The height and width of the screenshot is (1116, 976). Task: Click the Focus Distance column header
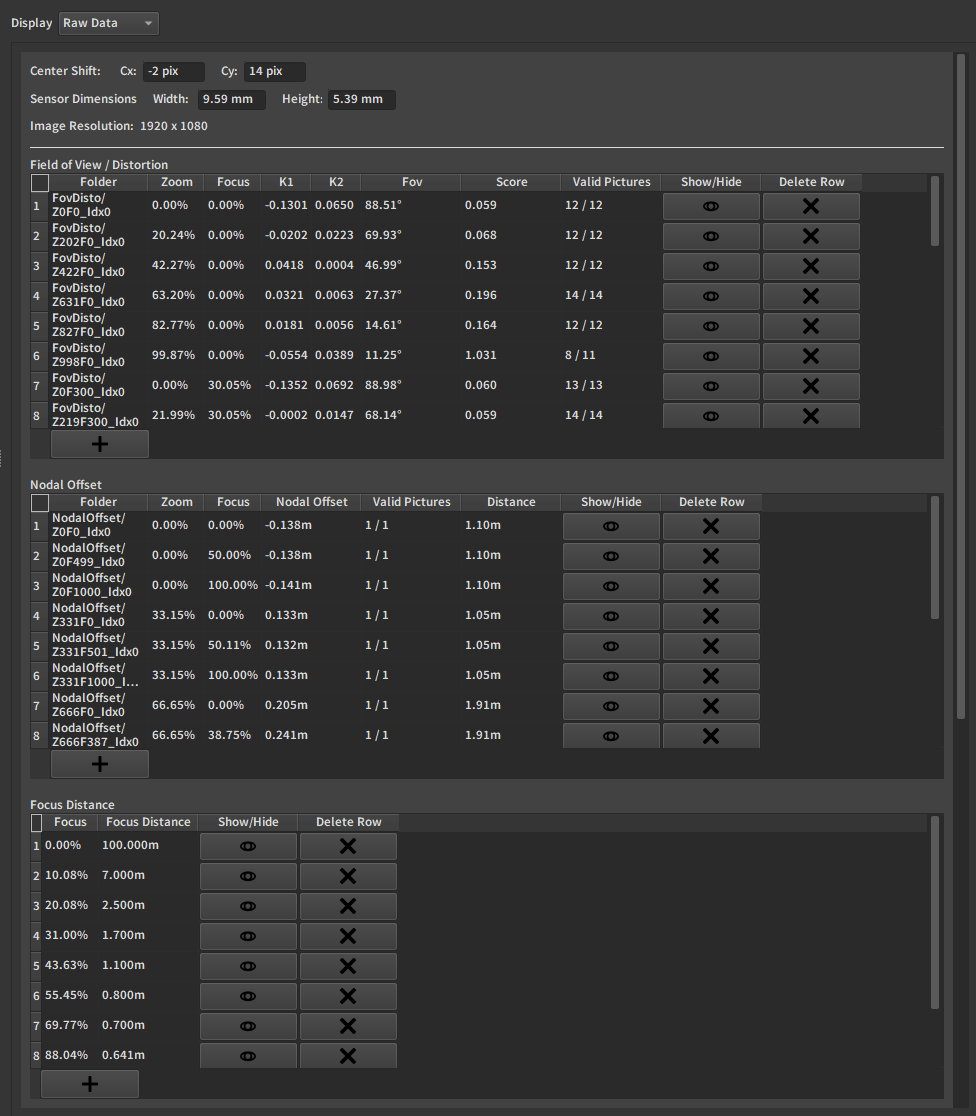pos(148,822)
